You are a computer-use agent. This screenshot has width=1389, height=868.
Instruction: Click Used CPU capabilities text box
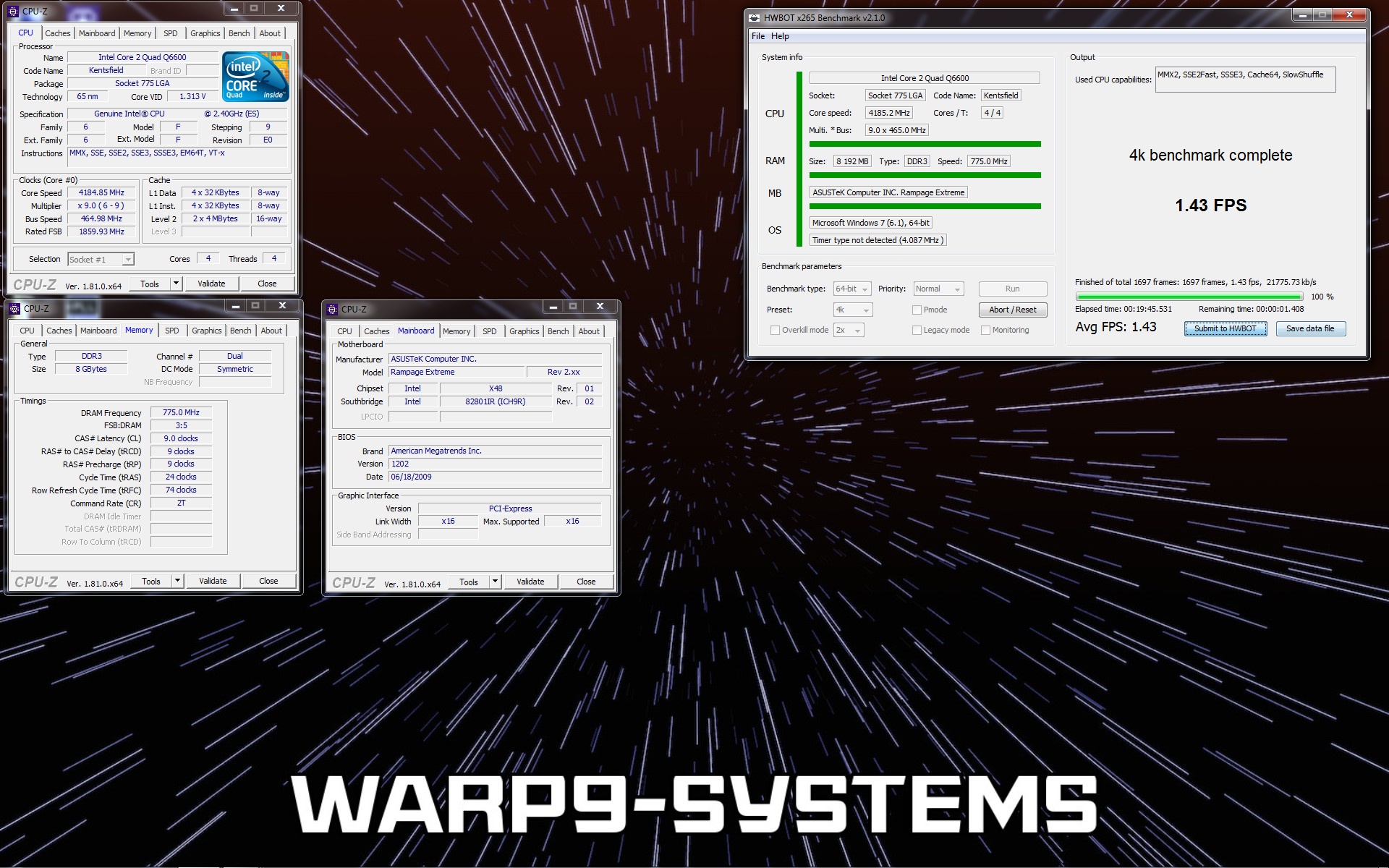point(1245,80)
